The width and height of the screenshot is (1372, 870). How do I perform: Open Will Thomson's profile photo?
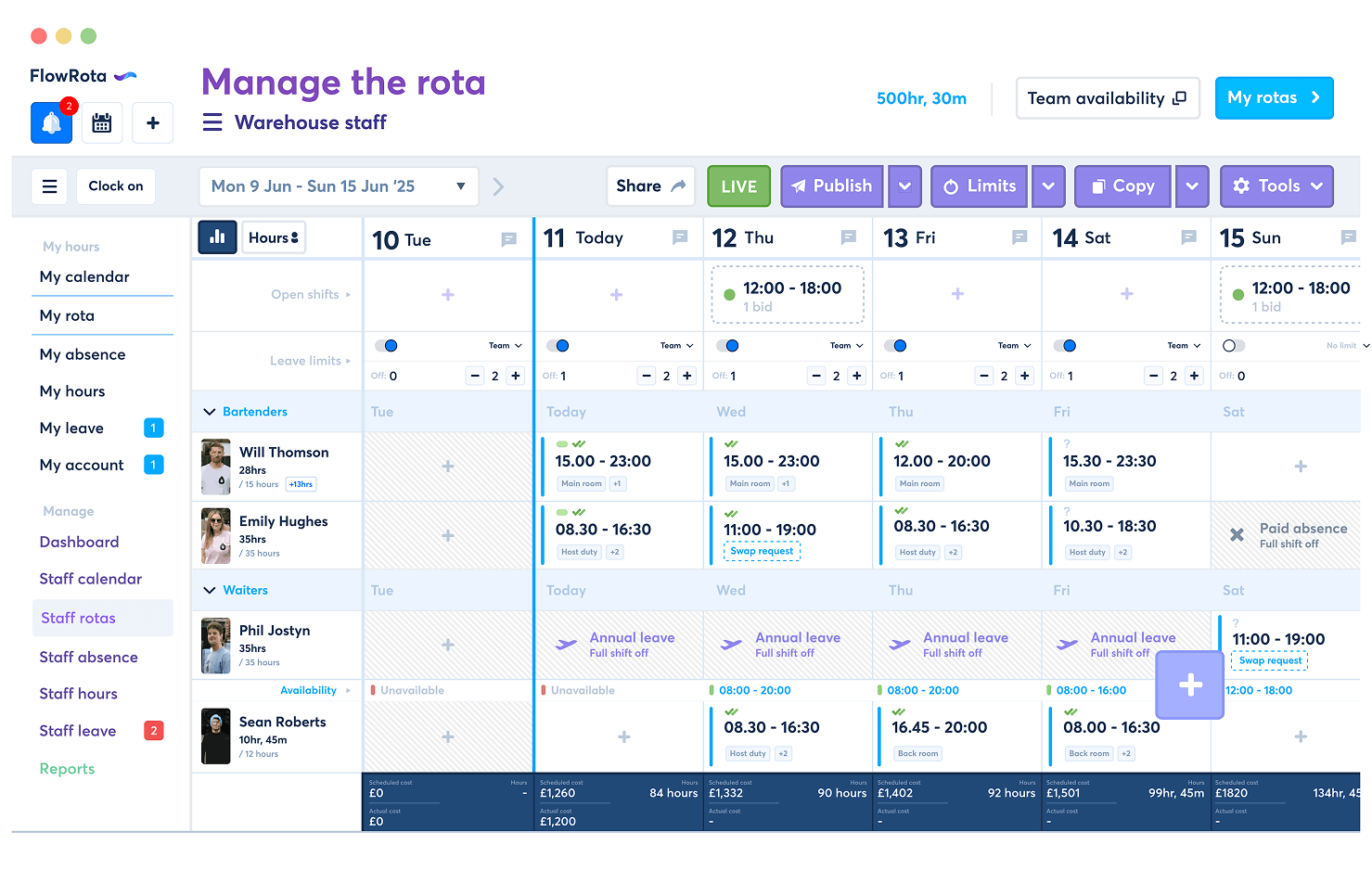coord(215,467)
